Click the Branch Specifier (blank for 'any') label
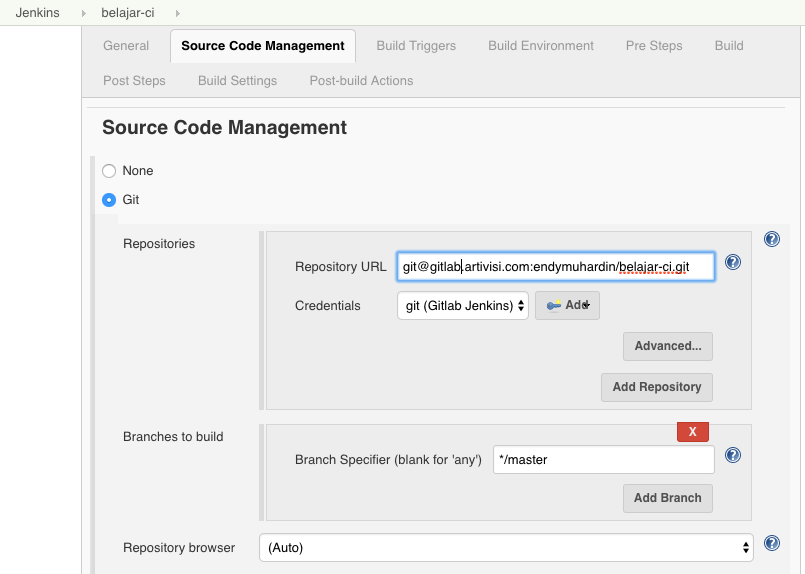 tap(388, 460)
